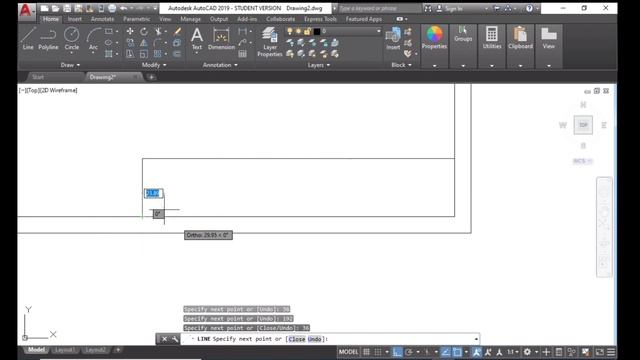Select the Mirror tool

pyautogui.click(x=144, y=42)
